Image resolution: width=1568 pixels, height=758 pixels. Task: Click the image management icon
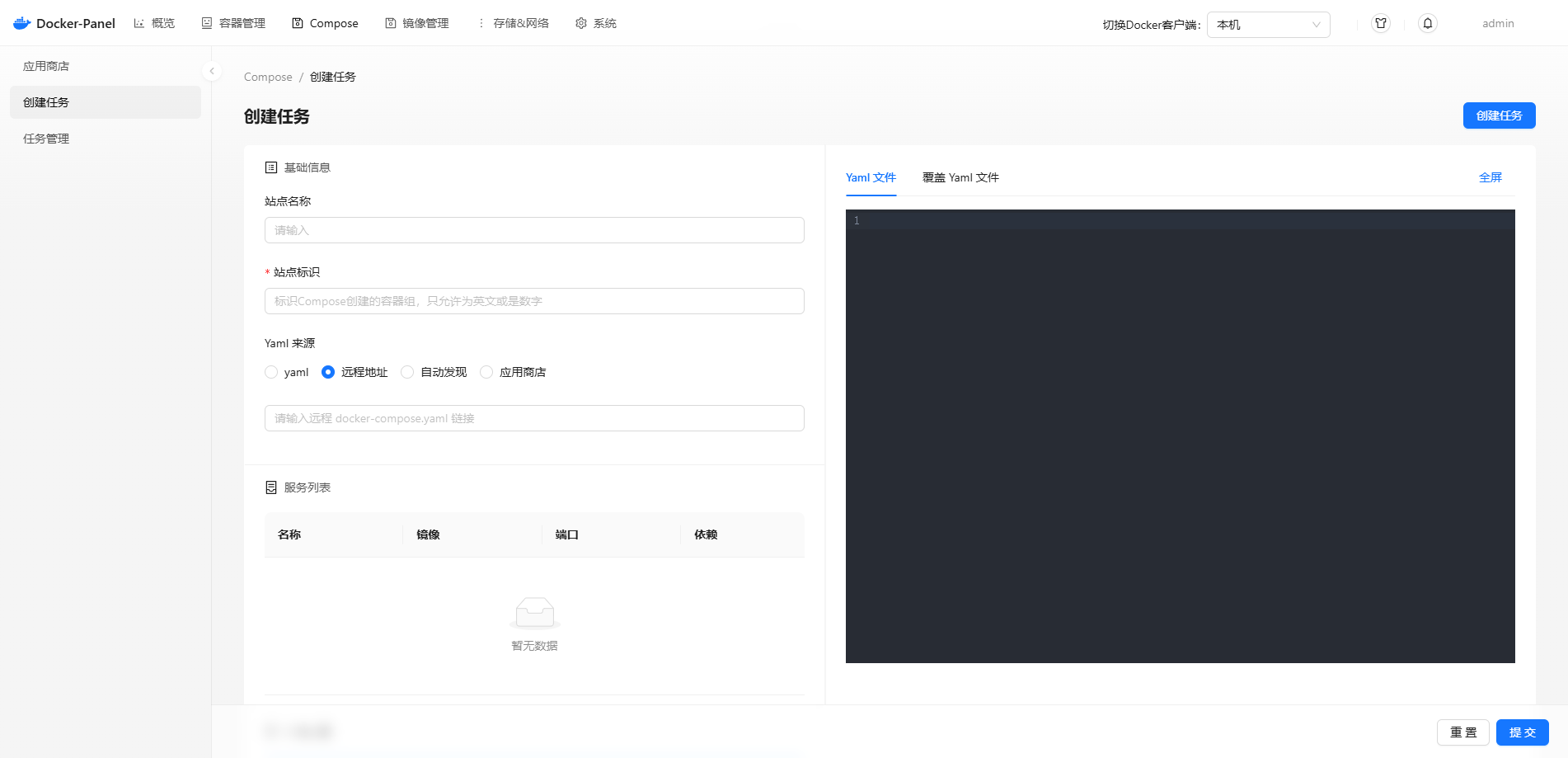391,24
